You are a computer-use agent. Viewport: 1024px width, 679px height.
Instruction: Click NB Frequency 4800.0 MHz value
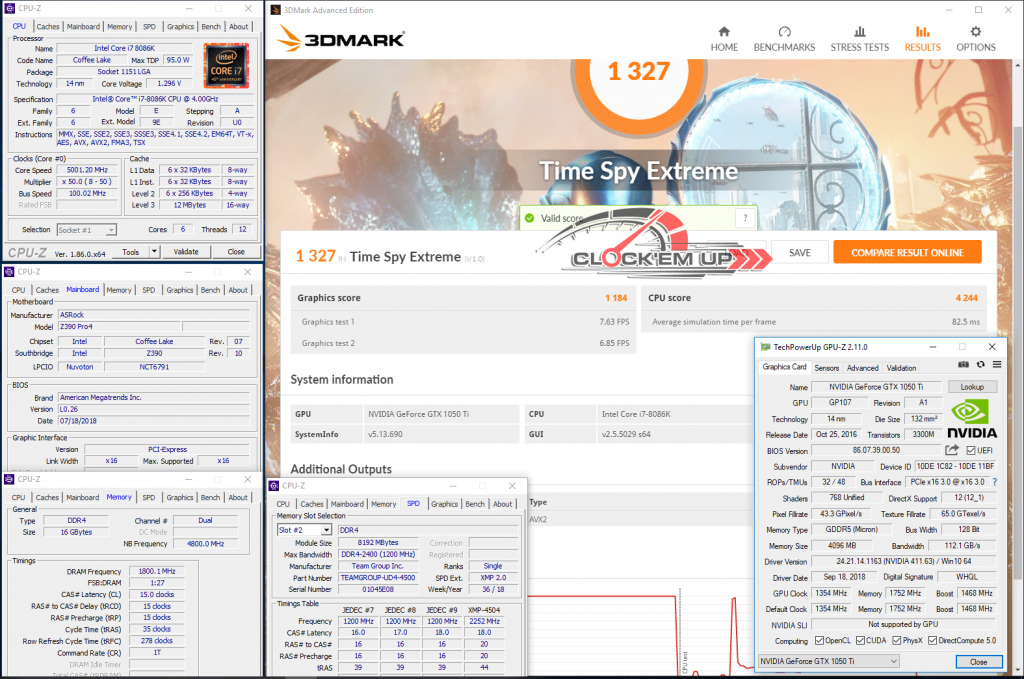[x=205, y=544]
